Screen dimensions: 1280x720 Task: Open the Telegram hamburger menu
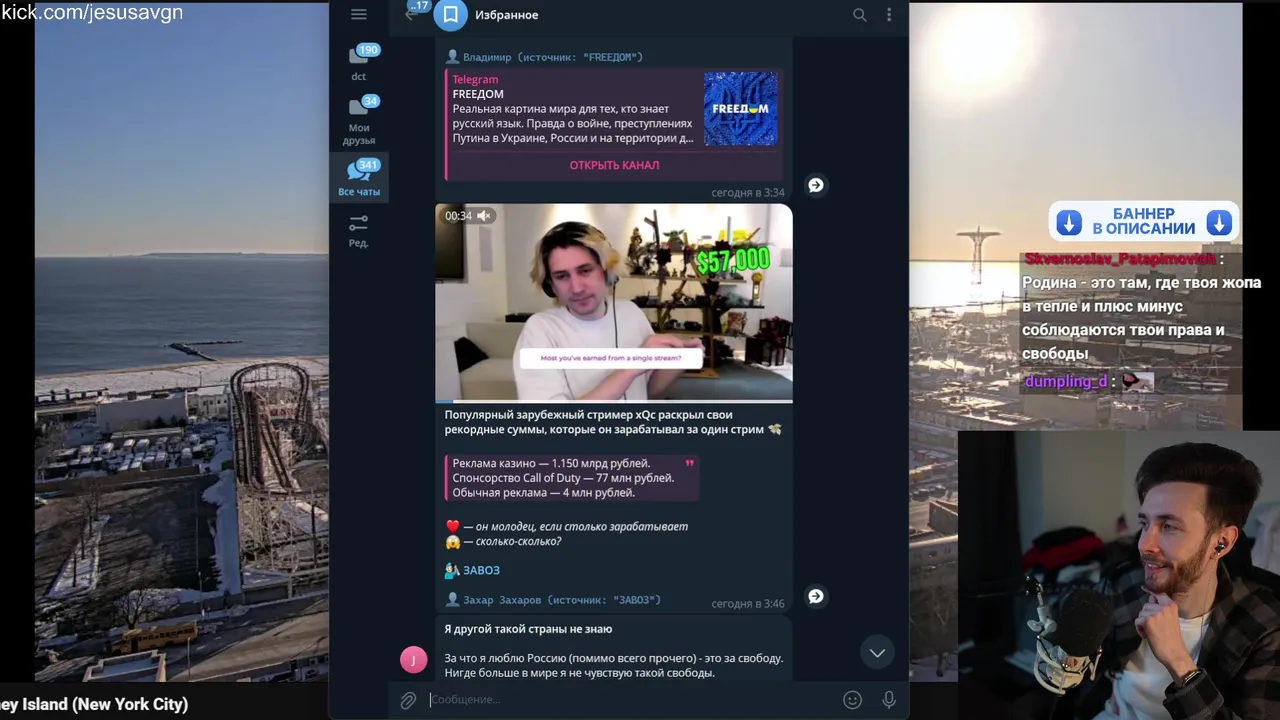pyautogui.click(x=358, y=14)
